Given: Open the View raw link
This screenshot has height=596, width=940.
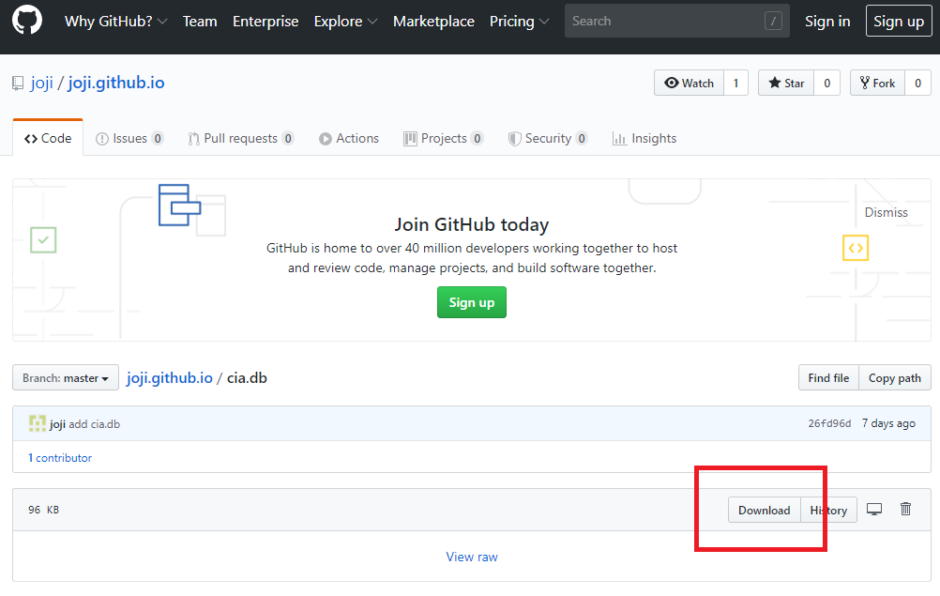Looking at the screenshot, I should [x=471, y=557].
